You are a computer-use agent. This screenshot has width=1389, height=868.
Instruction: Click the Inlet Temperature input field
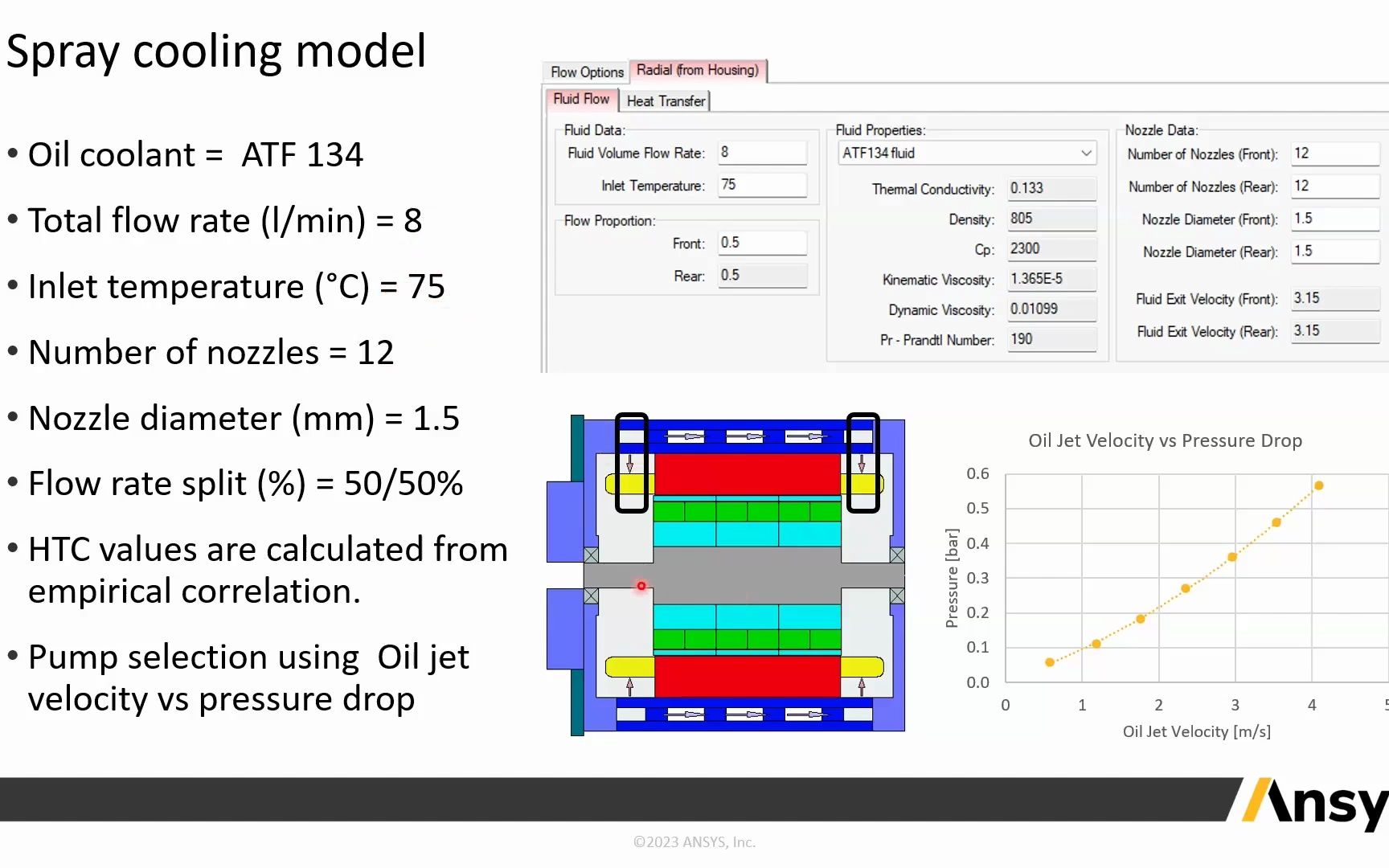click(x=760, y=185)
